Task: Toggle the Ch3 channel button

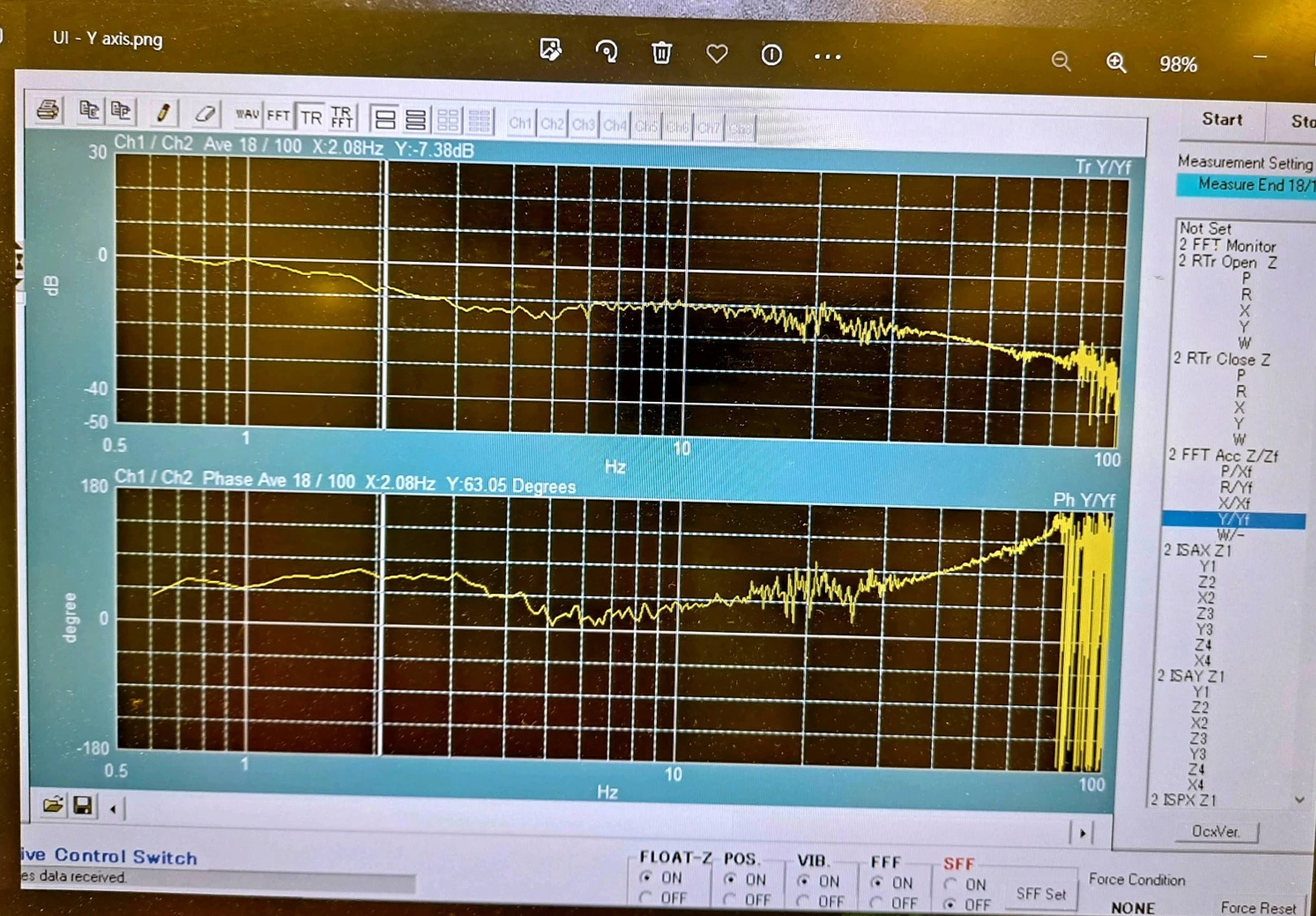Action: 584,125
